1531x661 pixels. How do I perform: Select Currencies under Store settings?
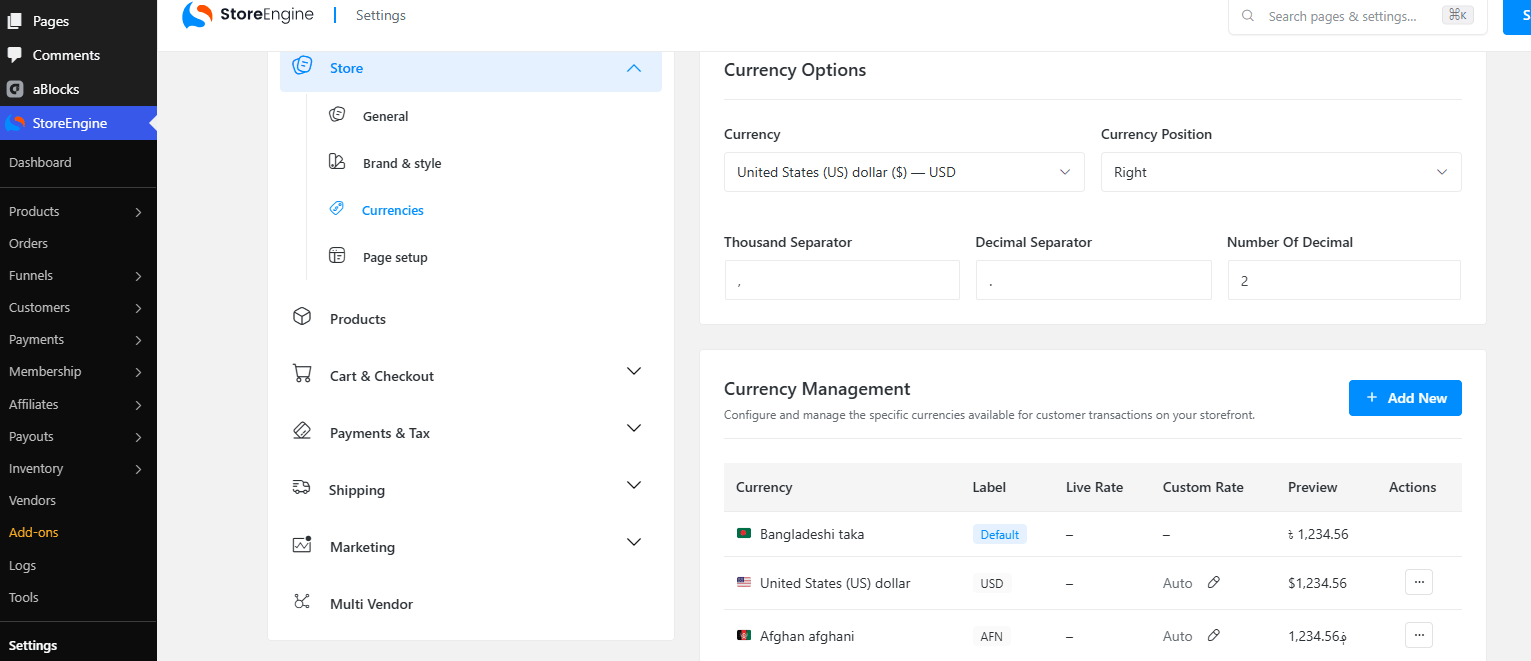pos(392,210)
